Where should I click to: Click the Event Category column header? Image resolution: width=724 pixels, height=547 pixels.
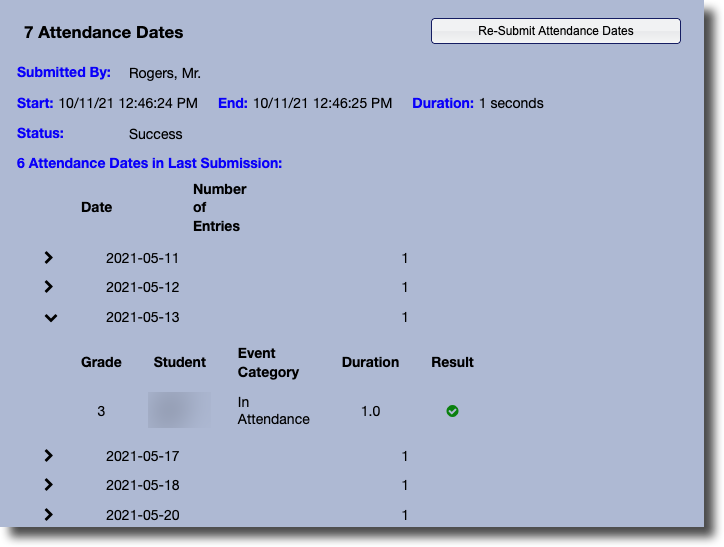(268, 363)
